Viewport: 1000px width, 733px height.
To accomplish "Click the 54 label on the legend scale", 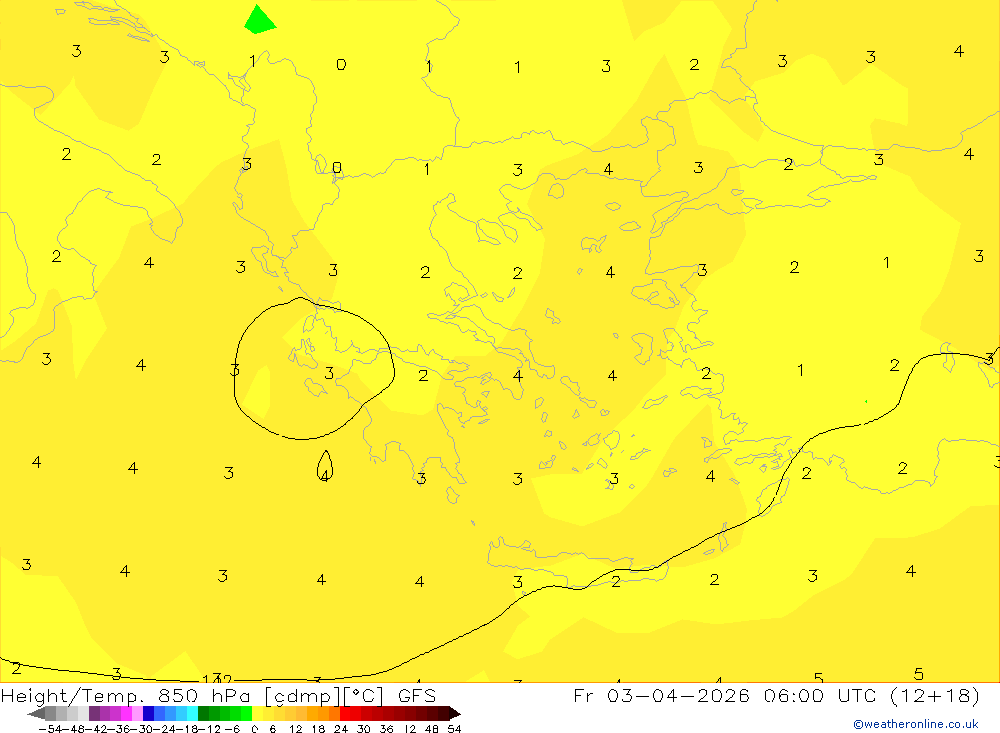I will coord(454,729).
